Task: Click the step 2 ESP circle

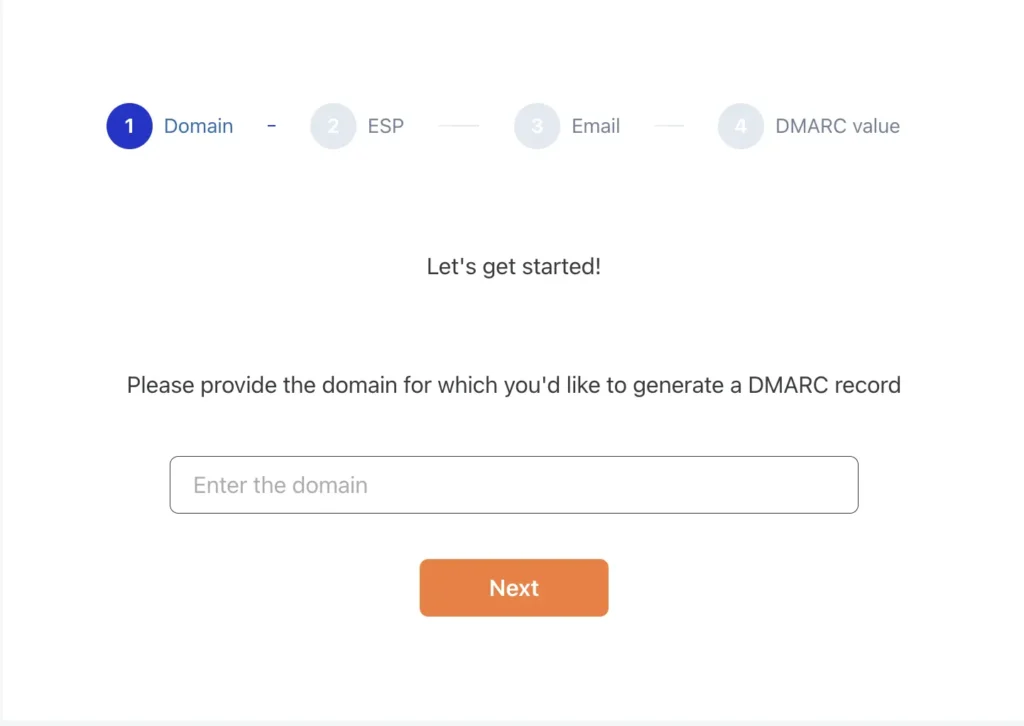Action: [x=333, y=126]
